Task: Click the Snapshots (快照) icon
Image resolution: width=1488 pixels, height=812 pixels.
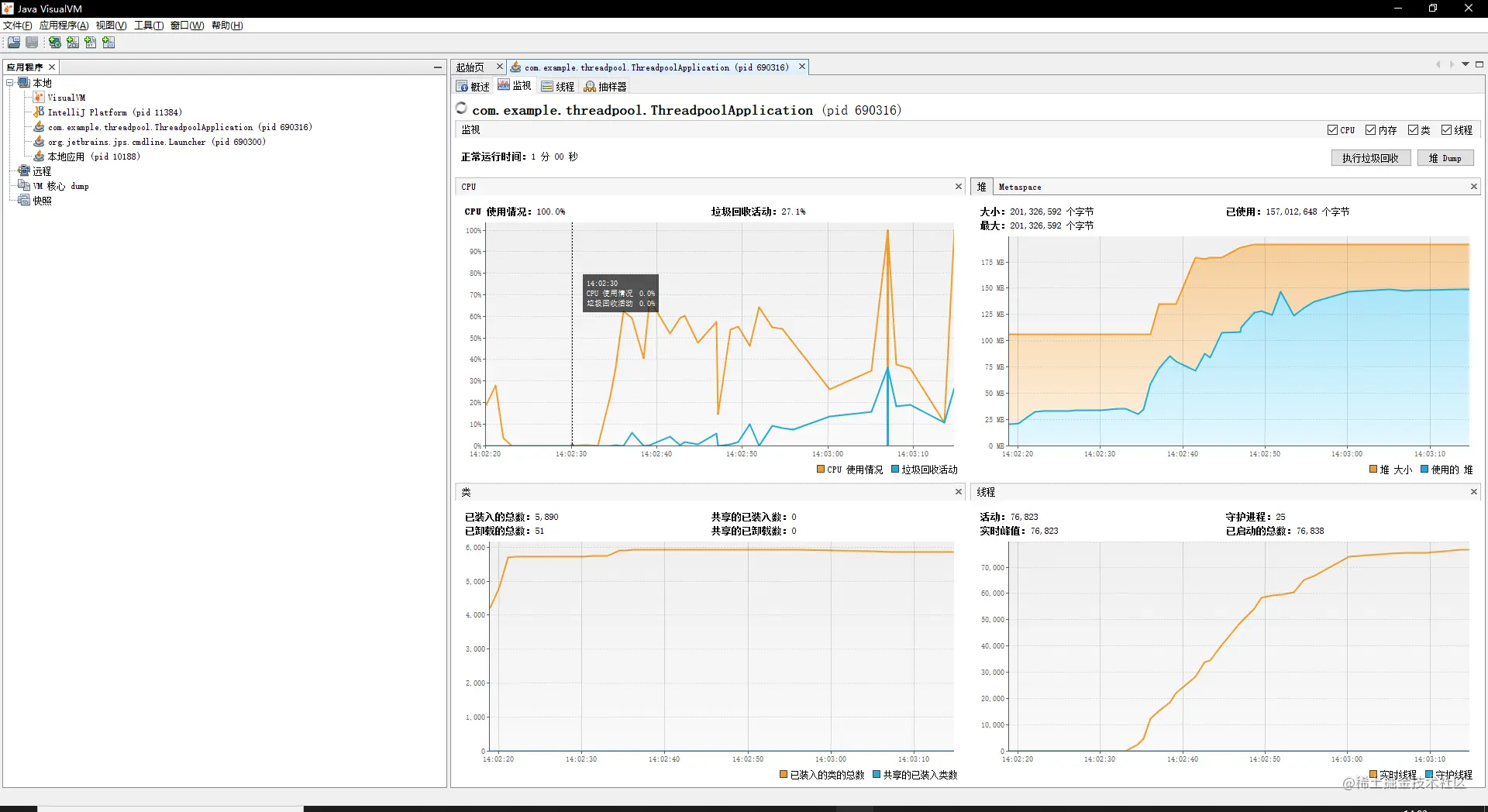Action: 24,201
